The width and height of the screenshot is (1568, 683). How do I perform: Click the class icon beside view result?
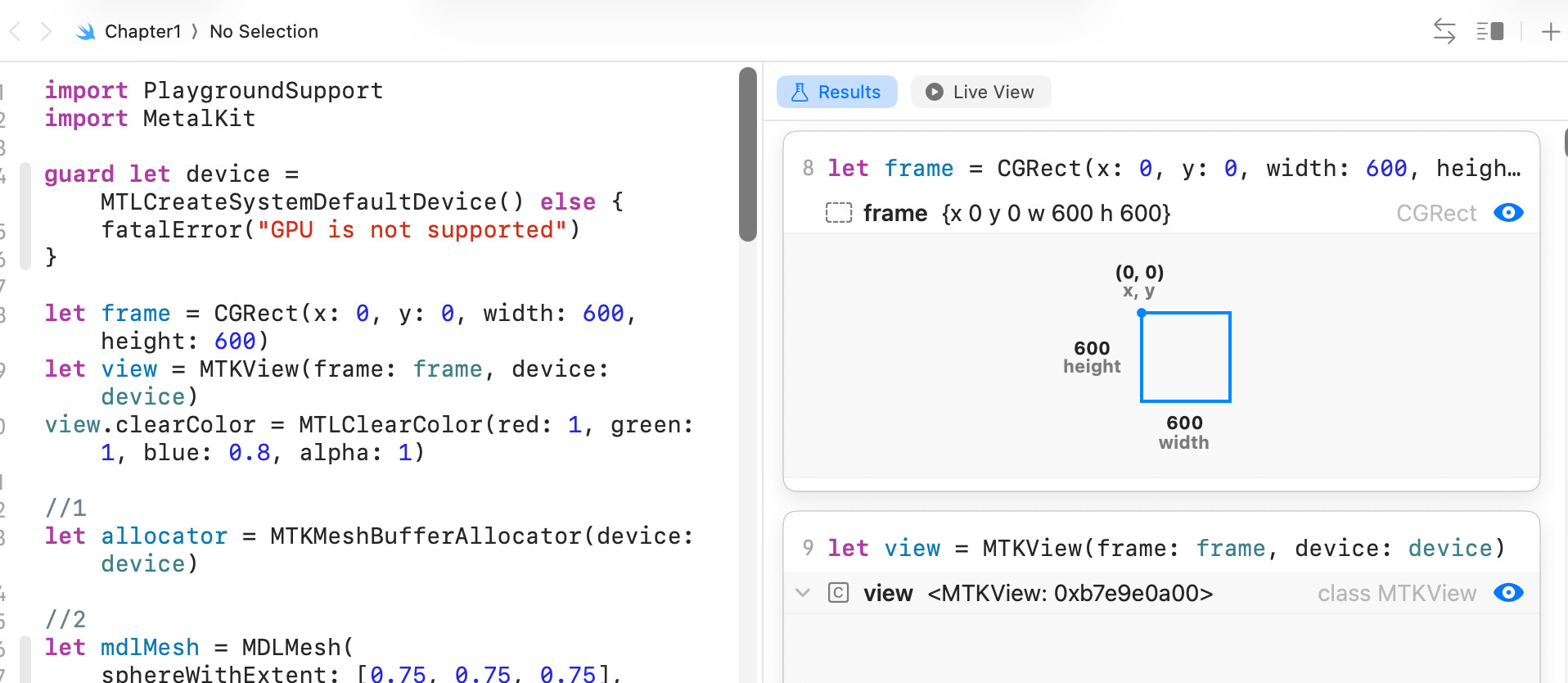tap(838, 593)
